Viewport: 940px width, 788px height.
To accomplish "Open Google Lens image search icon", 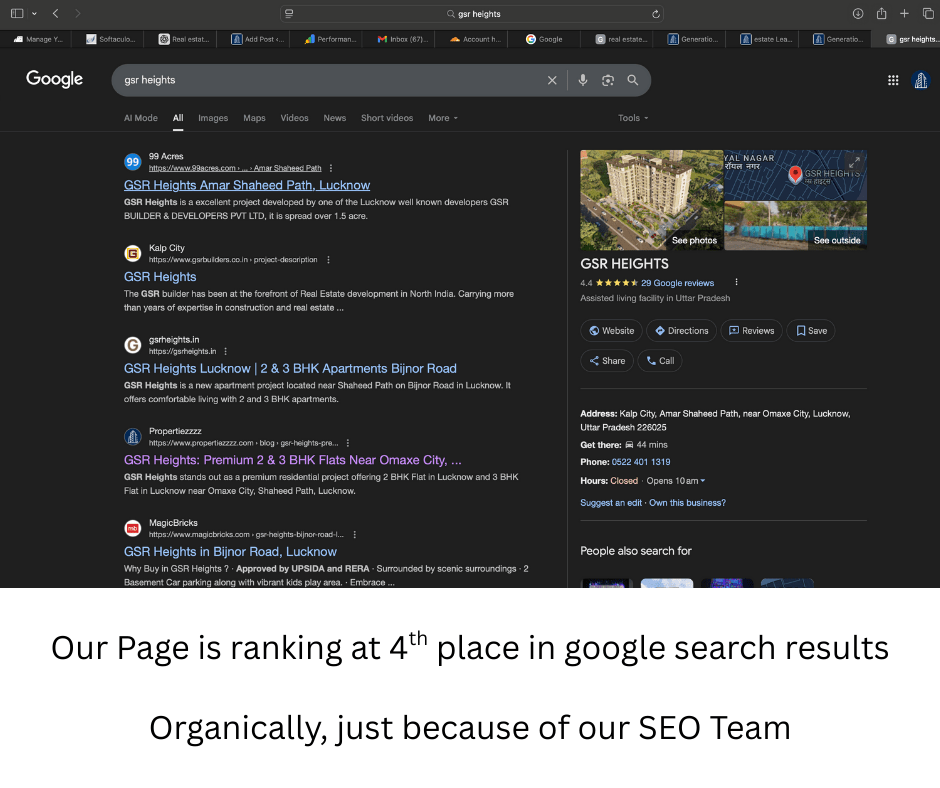I will click(608, 80).
